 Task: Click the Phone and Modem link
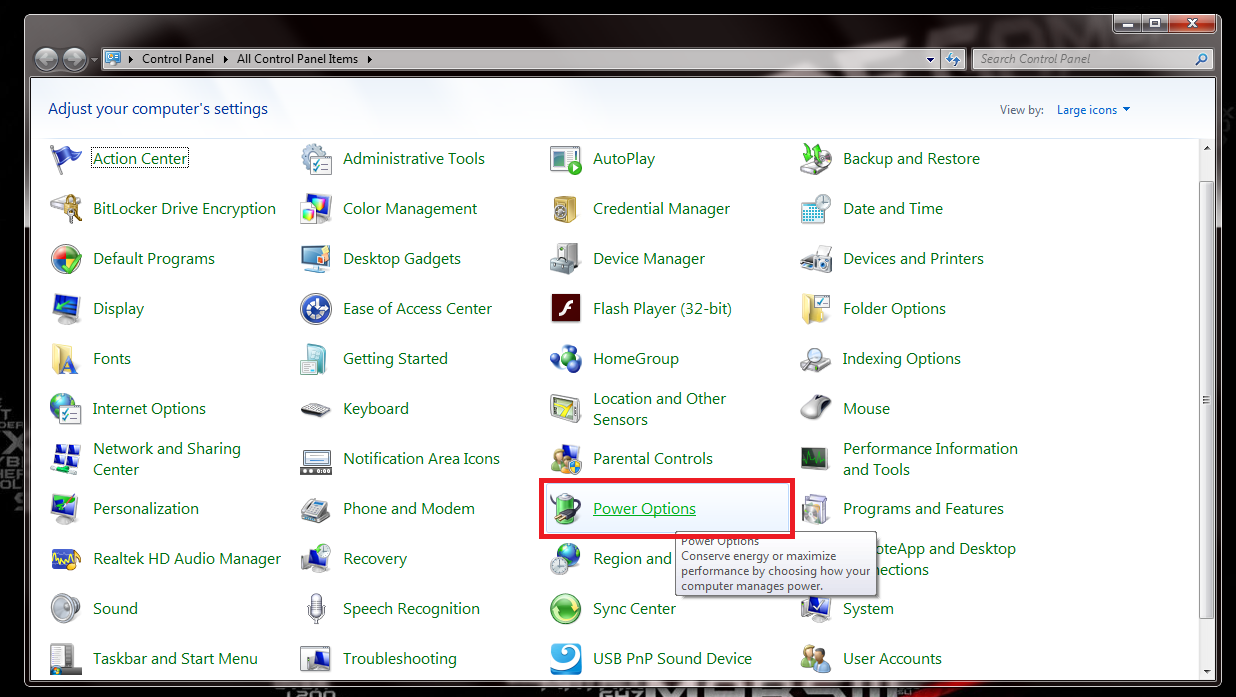[x=409, y=509]
